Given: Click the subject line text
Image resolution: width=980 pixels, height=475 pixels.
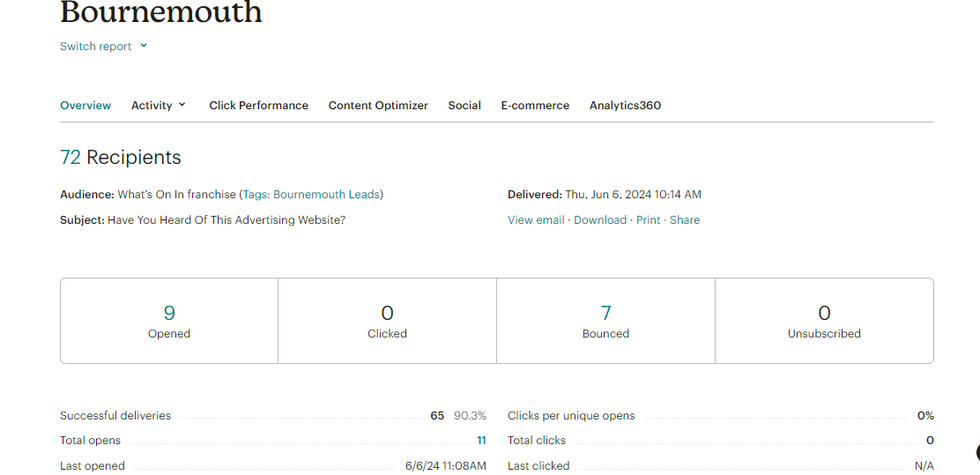Looking at the screenshot, I should point(226,220).
